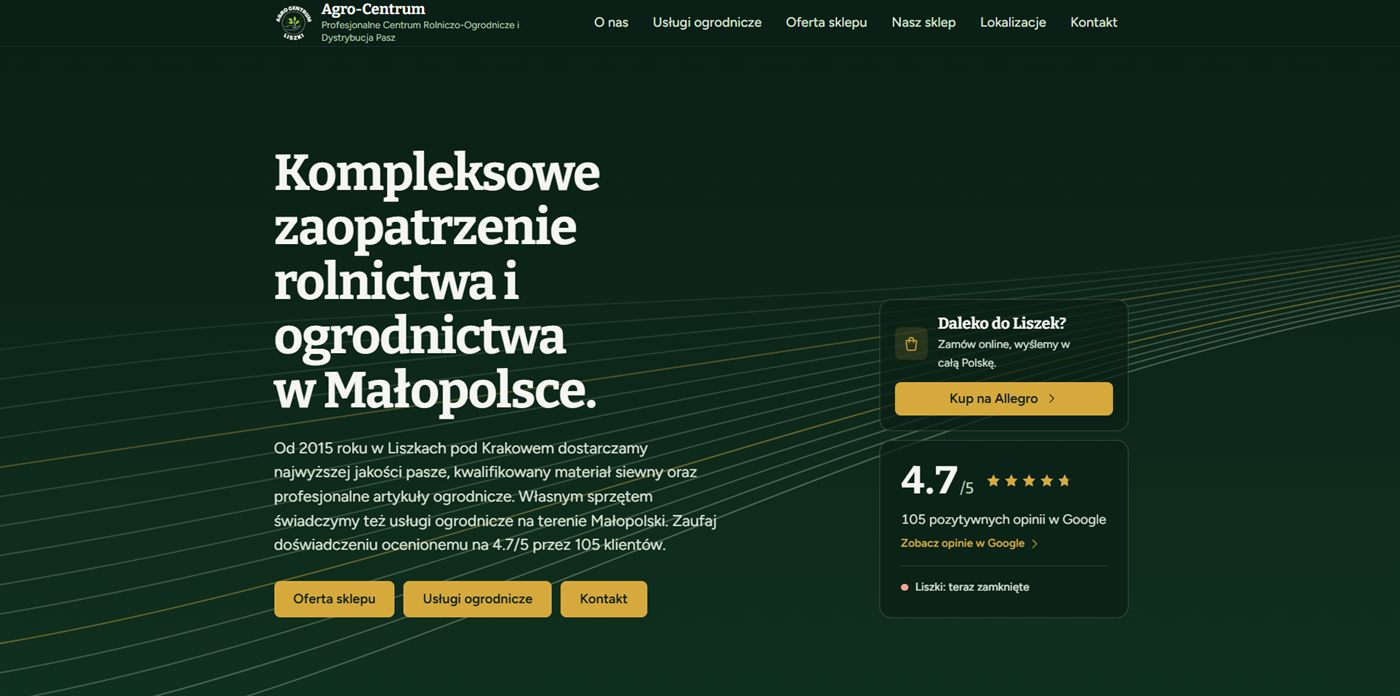Screen dimensions: 1400x696
Task: Click the arrow chevron on Kup na Allegro
Action: [x=1051, y=399]
